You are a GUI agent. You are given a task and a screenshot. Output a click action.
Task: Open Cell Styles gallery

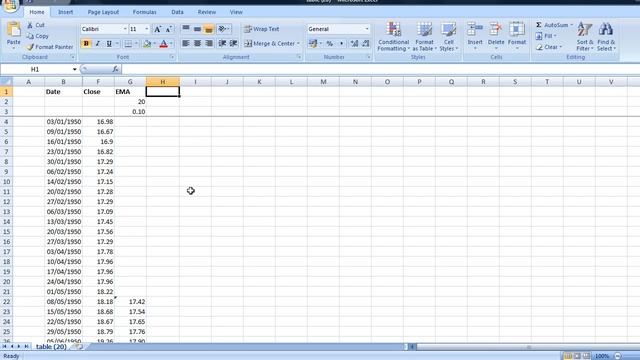[449, 37]
